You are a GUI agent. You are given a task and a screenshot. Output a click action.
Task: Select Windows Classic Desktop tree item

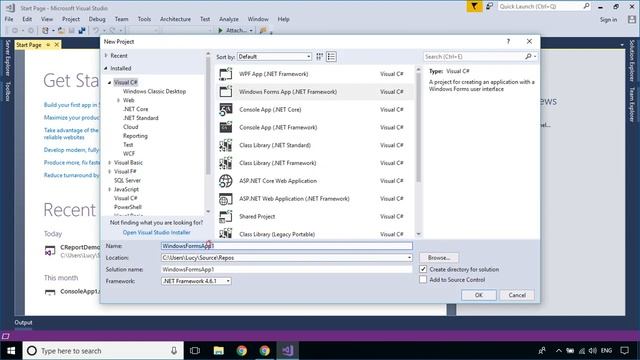point(154,91)
